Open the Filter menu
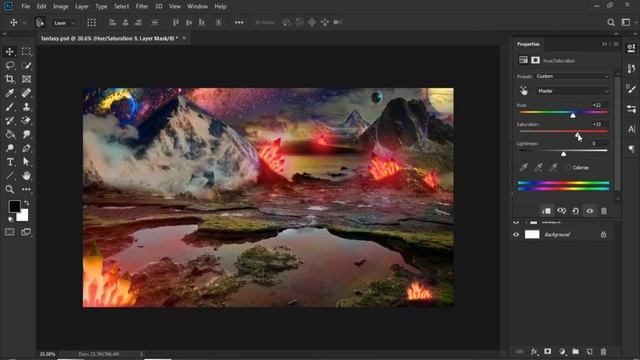 point(142,7)
